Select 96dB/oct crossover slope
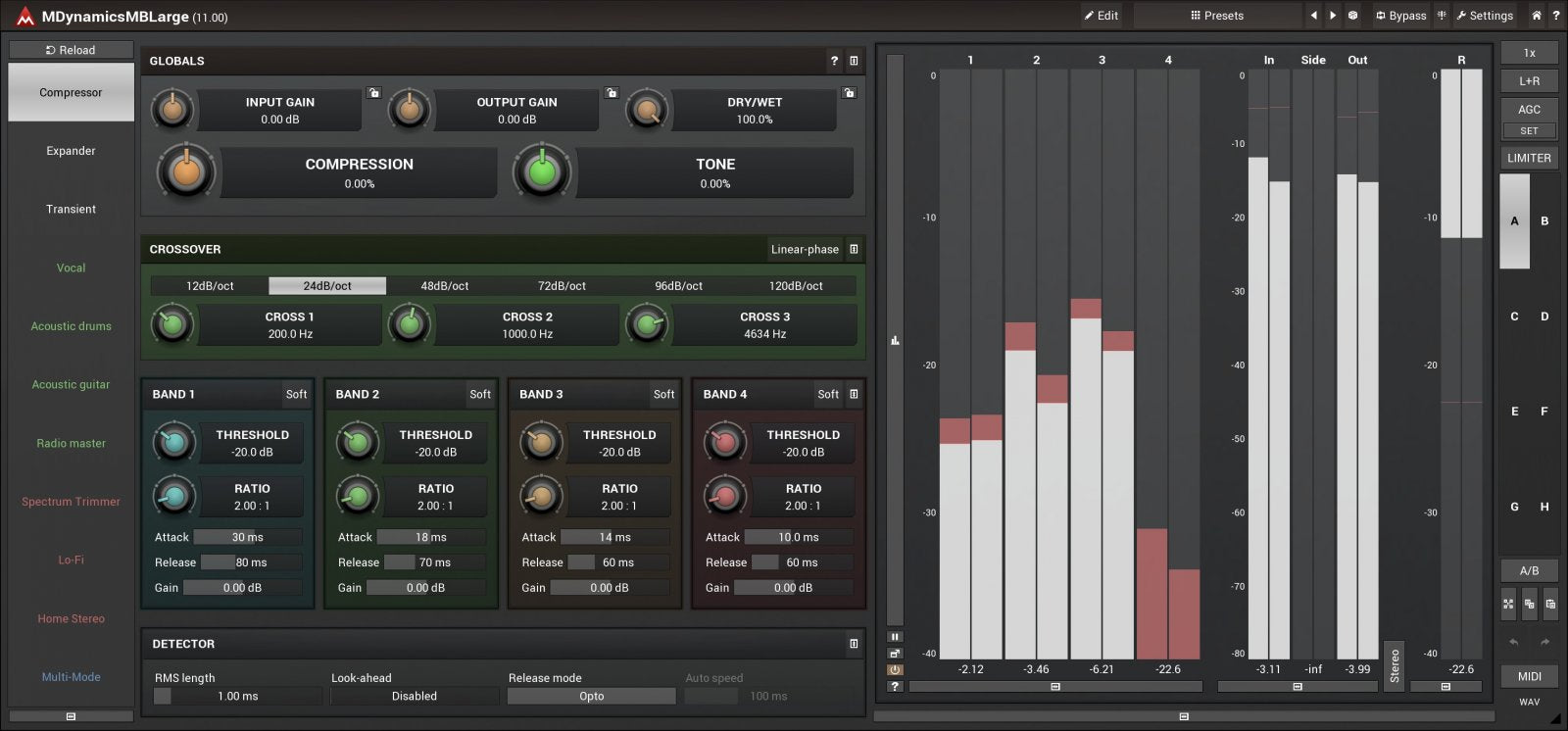The image size is (1568, 731). click(x=679, y=286)
